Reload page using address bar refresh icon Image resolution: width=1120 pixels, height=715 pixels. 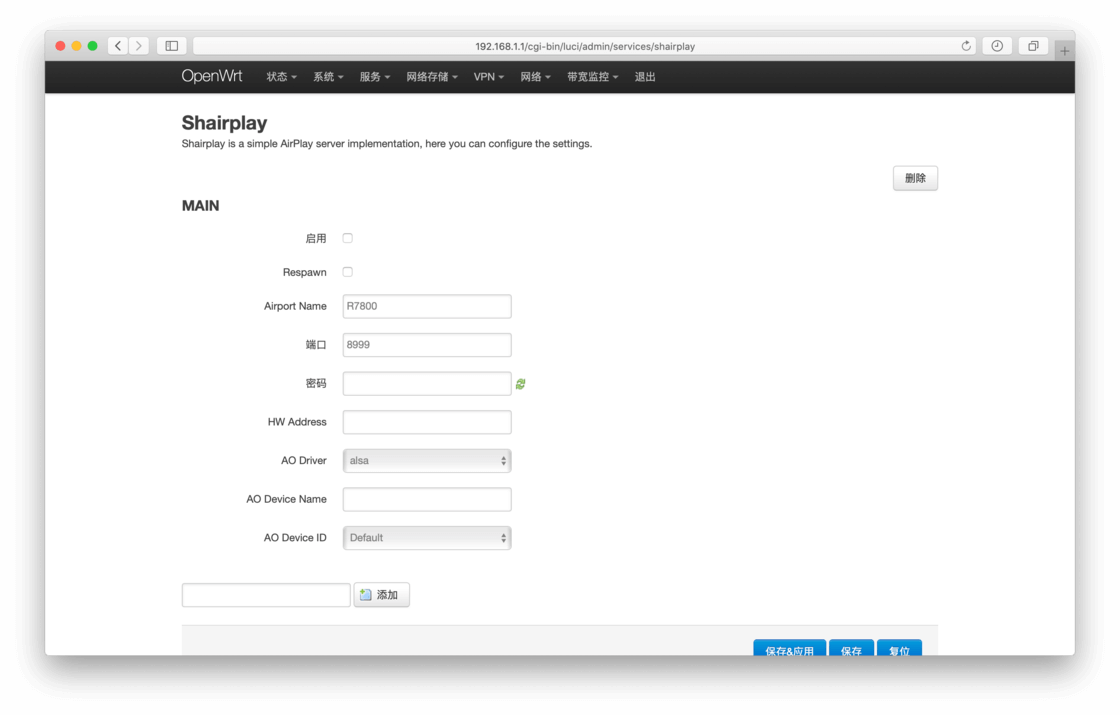point(966,46)
